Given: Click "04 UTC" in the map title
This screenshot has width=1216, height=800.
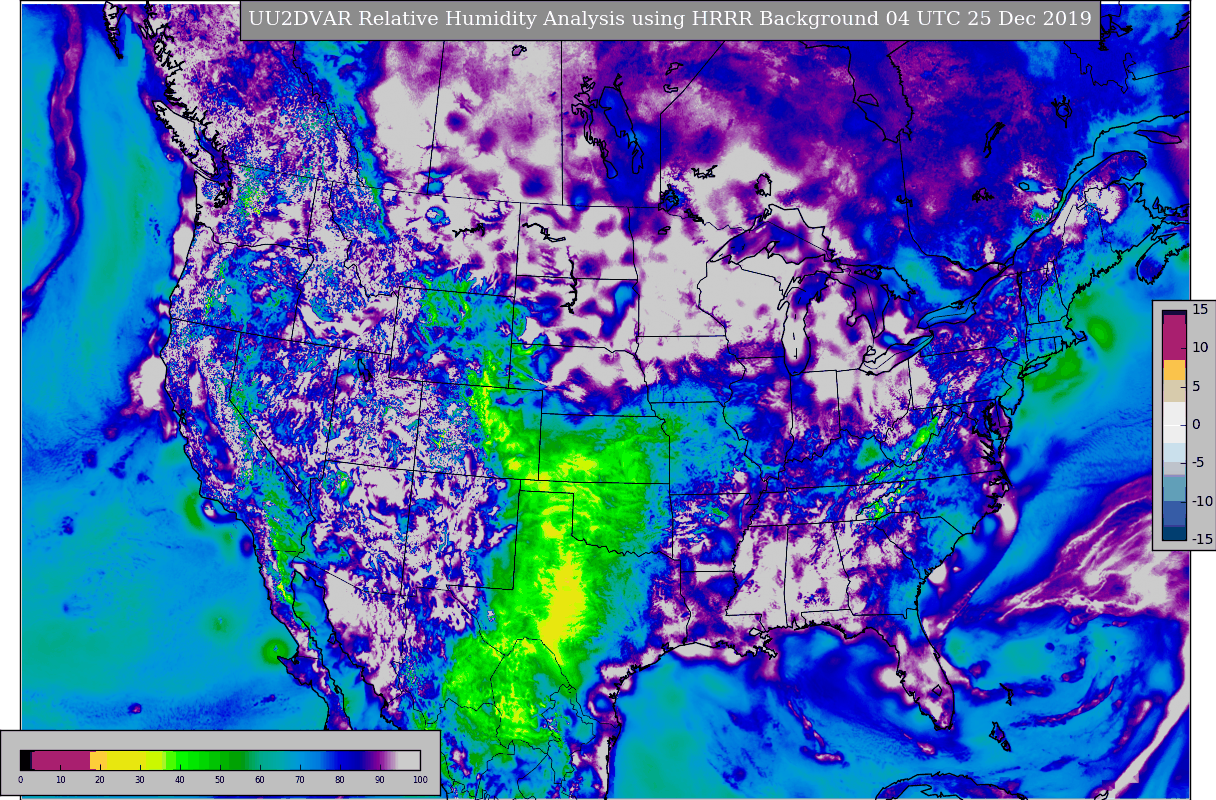Looking at the screenshot, I should pos(923,19).
